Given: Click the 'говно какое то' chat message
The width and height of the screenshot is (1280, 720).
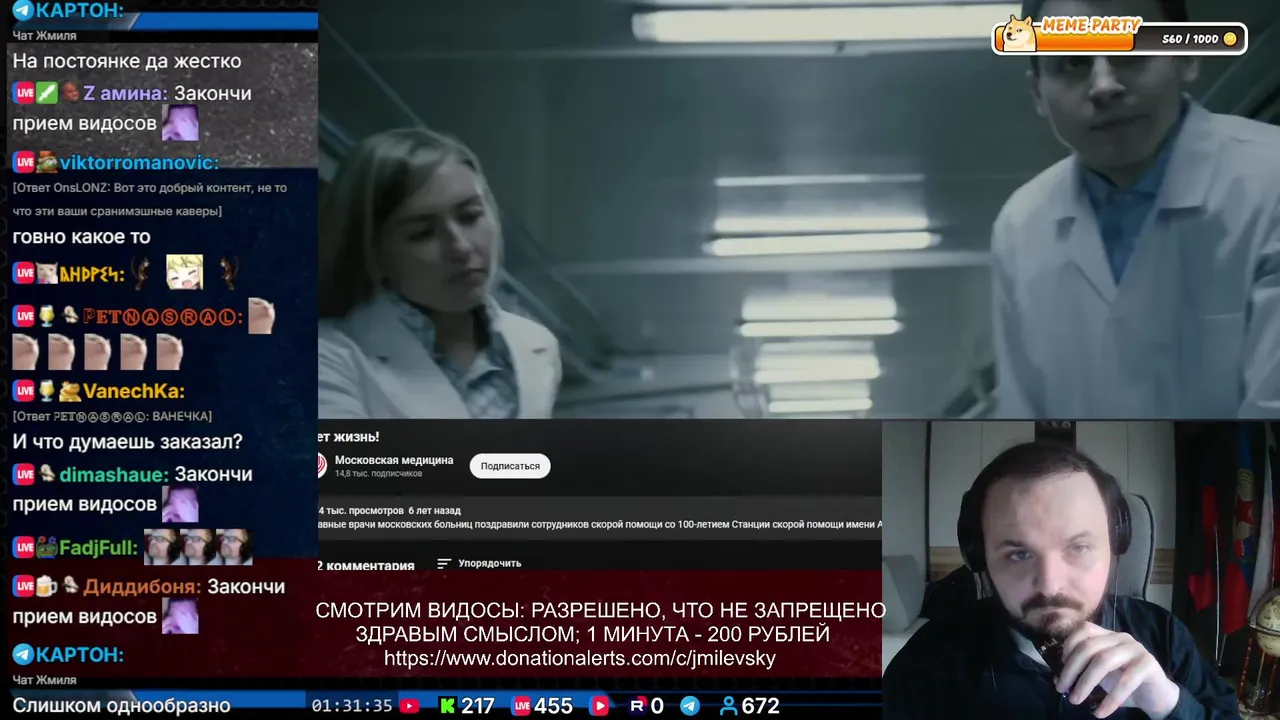Looking at the screenshot, I should pyautogui.click(x=82, y=237).
